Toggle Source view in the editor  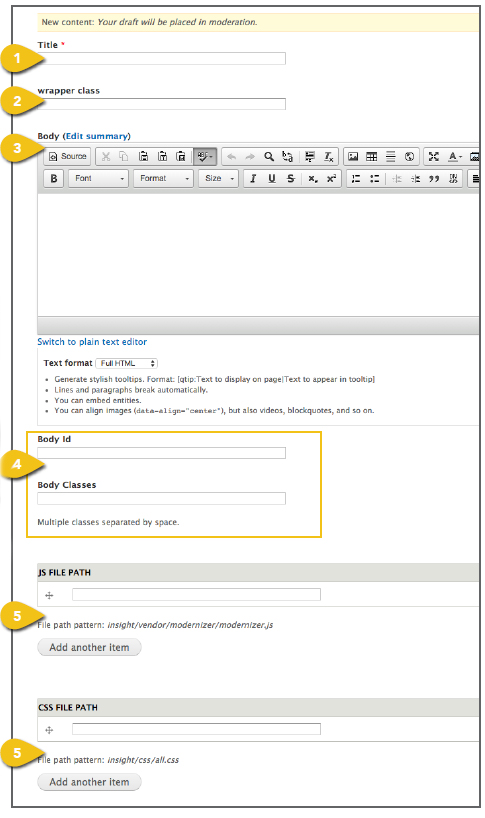pos(67,157)
